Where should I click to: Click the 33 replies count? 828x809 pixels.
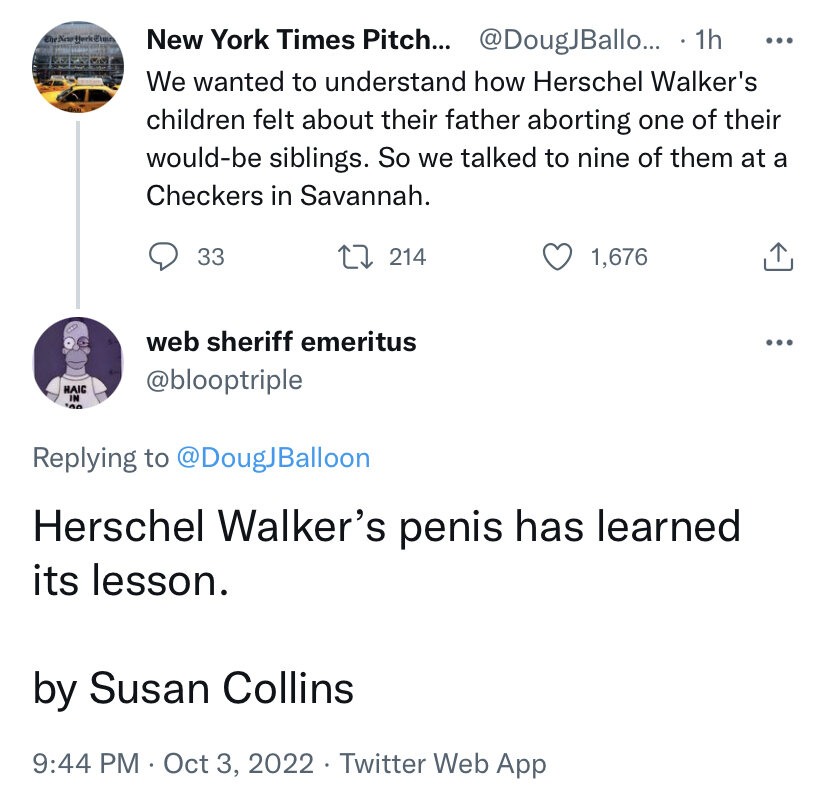(211, 257)
